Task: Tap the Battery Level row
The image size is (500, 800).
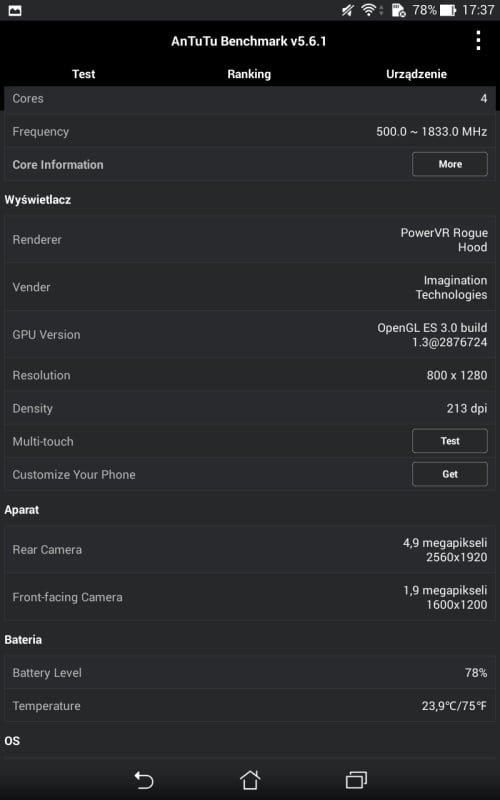Action: point(250,673)
